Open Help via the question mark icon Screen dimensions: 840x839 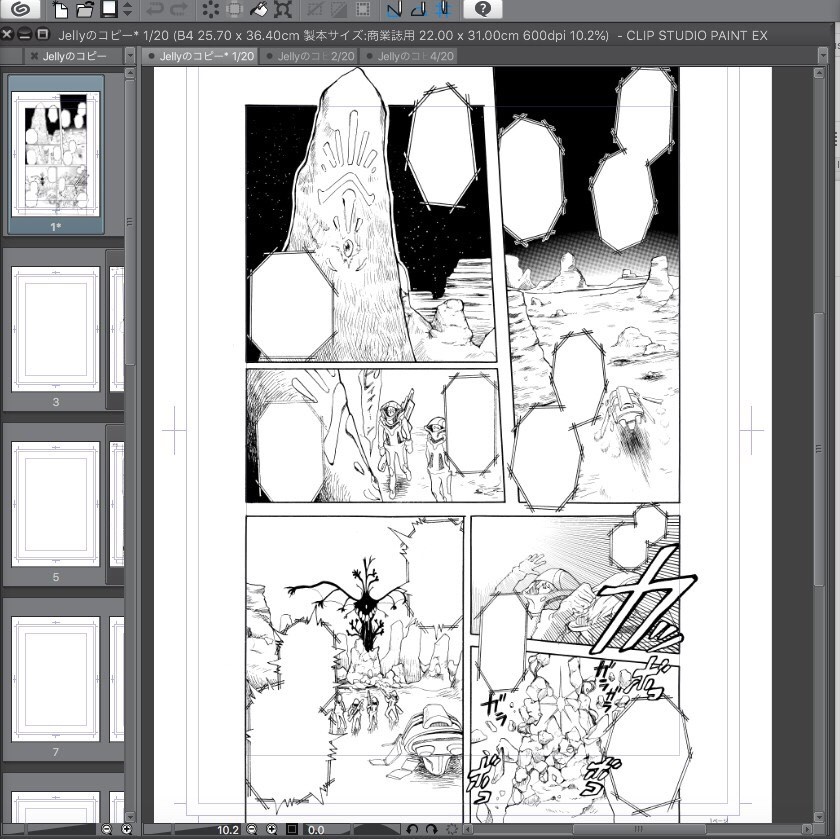click(483, 10)
